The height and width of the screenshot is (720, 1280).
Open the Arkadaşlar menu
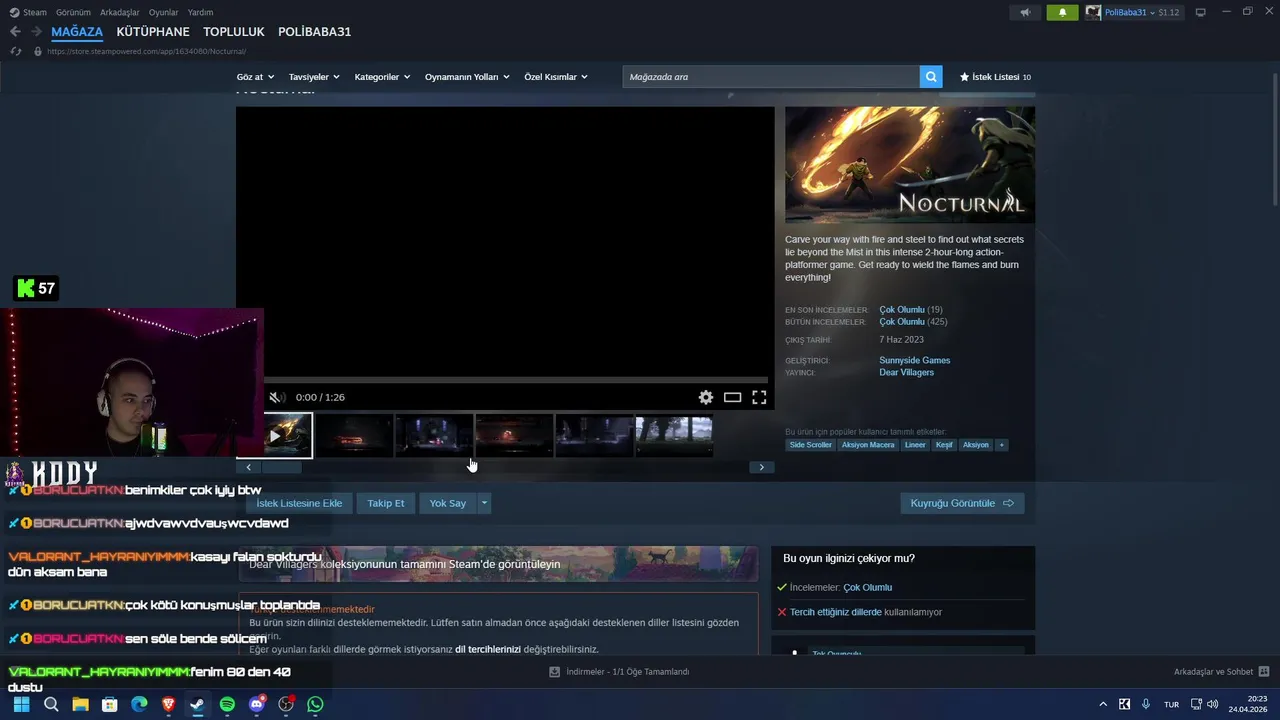(120, 12)
